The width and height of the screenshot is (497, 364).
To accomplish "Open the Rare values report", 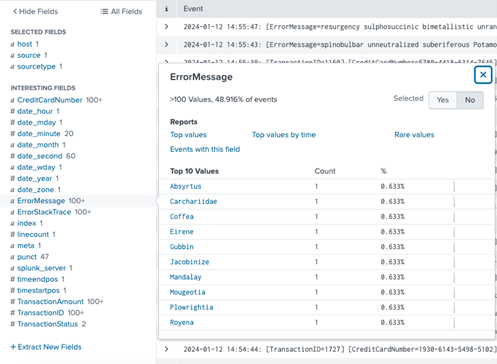I will point(414,135).
